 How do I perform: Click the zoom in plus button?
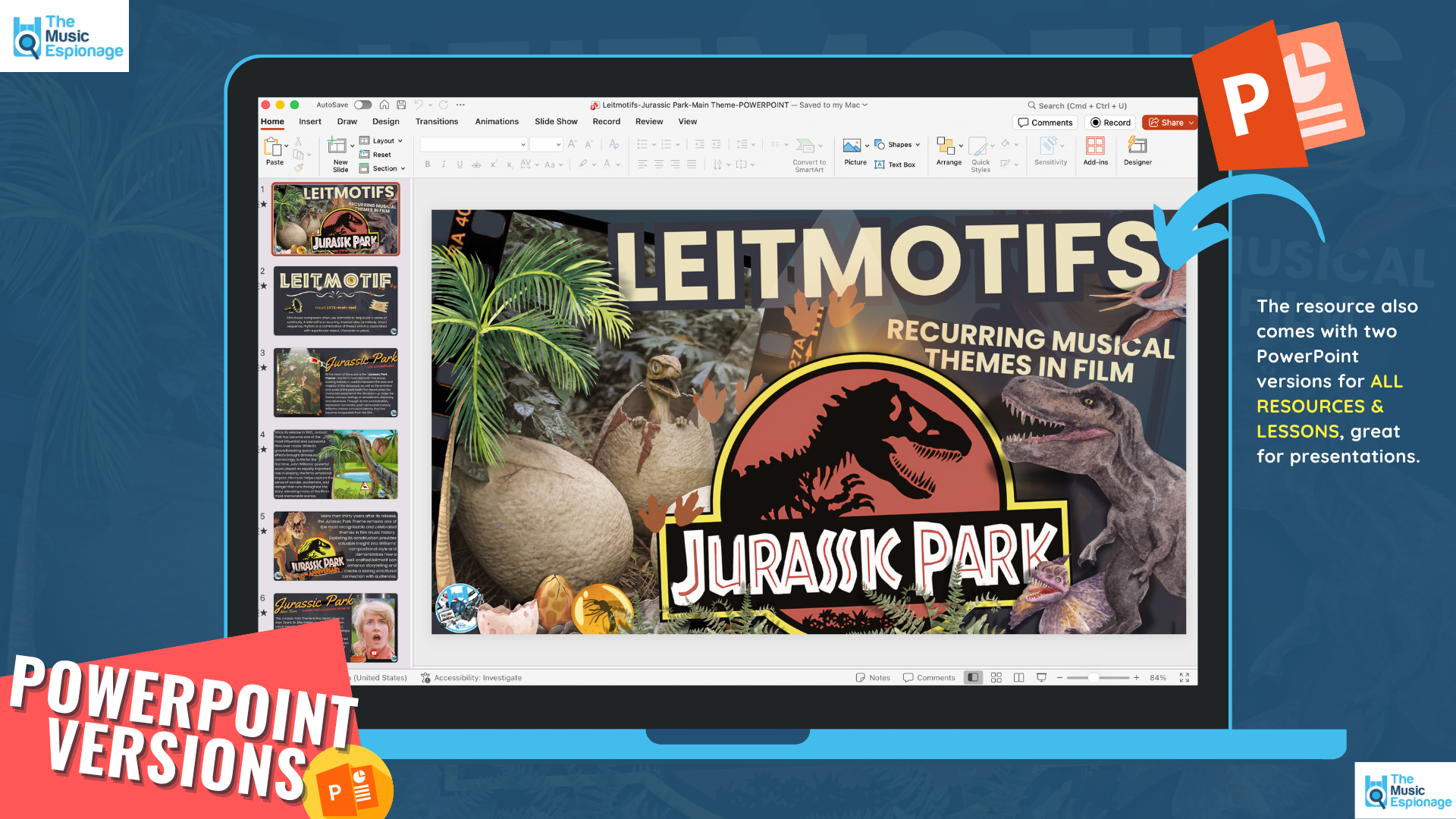click(x=1137, y=678)
